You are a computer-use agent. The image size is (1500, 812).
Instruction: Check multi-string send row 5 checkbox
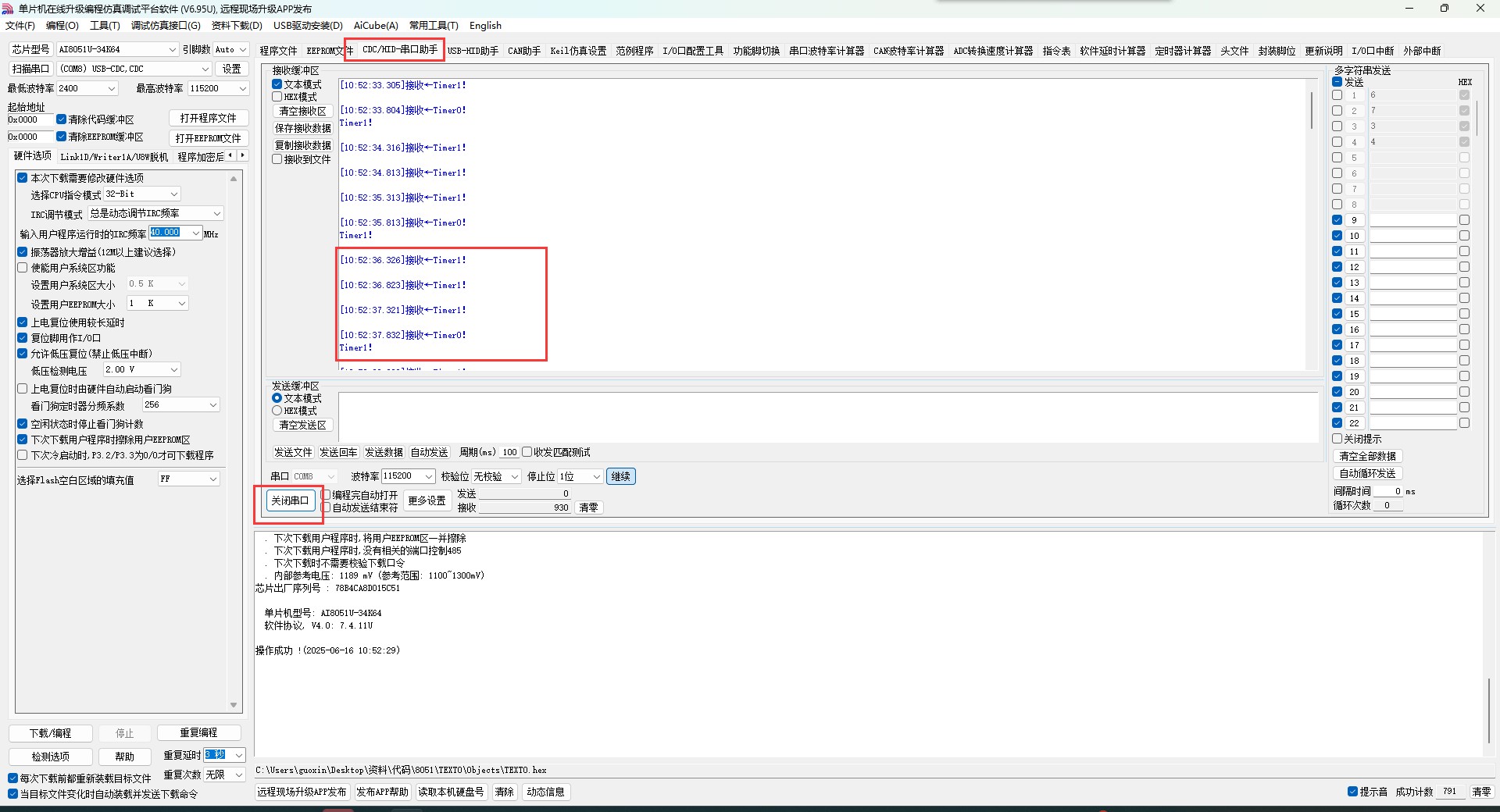pos(1337,158)
